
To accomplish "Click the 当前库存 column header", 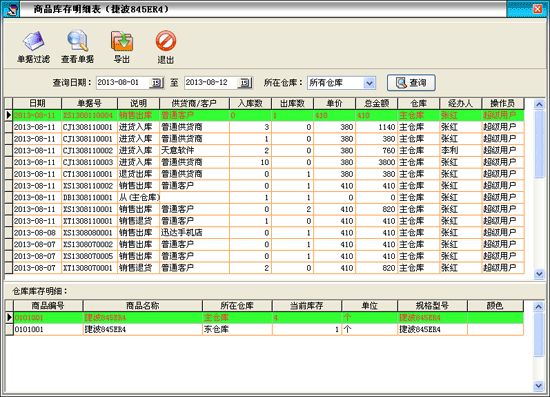I will point(307,306).
